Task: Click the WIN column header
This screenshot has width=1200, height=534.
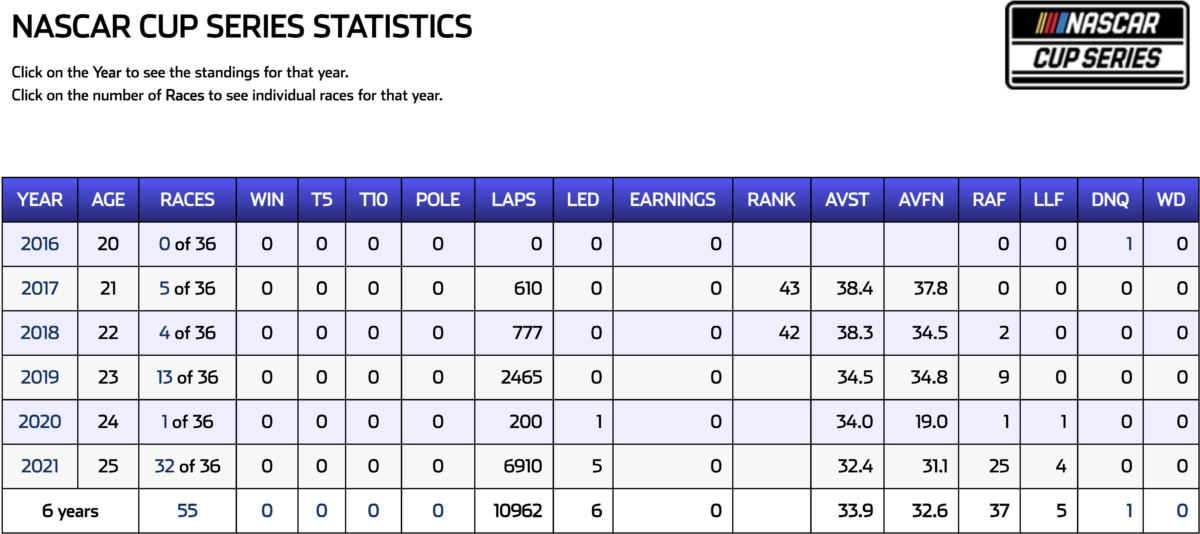Action: pos(267,199)
